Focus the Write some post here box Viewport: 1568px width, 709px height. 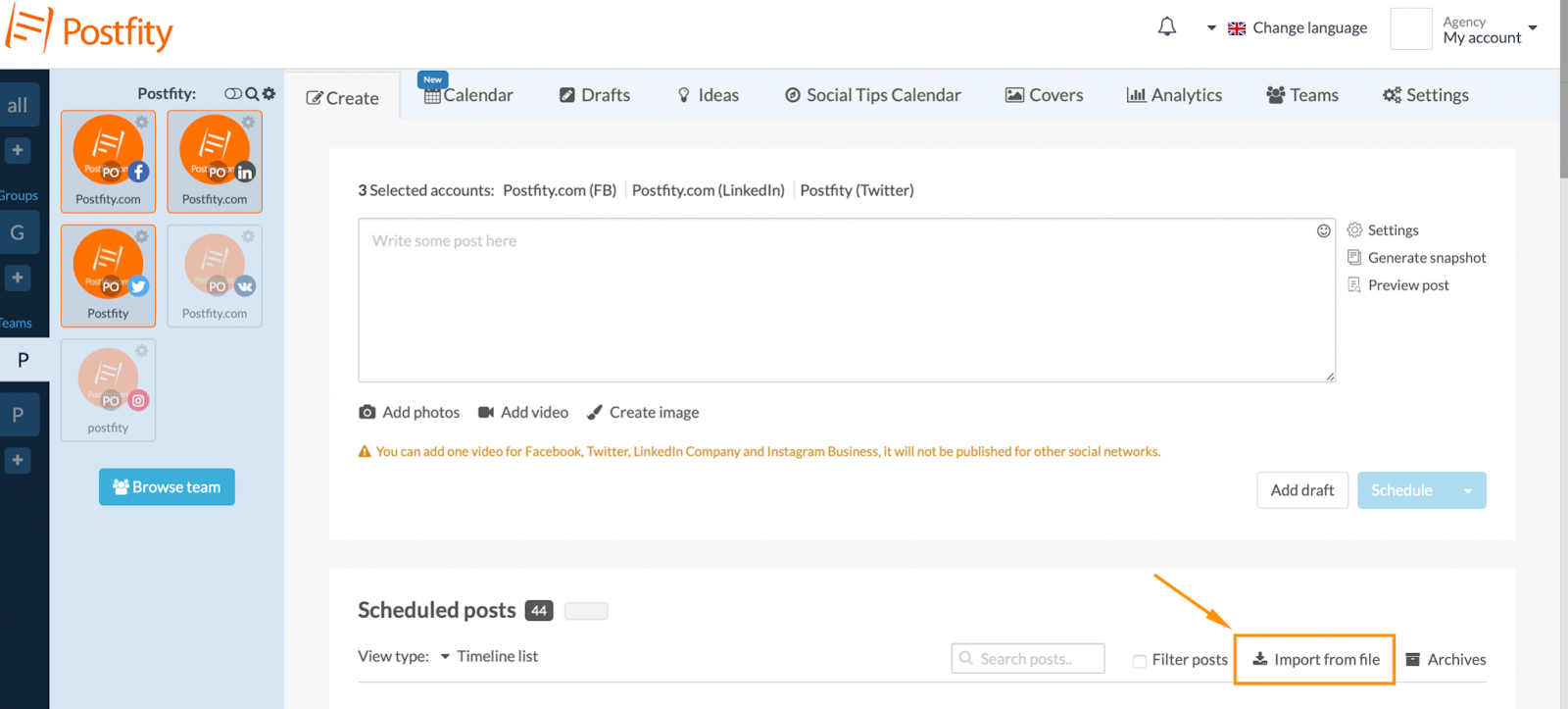pyautogui.click(x=847, y=300)
